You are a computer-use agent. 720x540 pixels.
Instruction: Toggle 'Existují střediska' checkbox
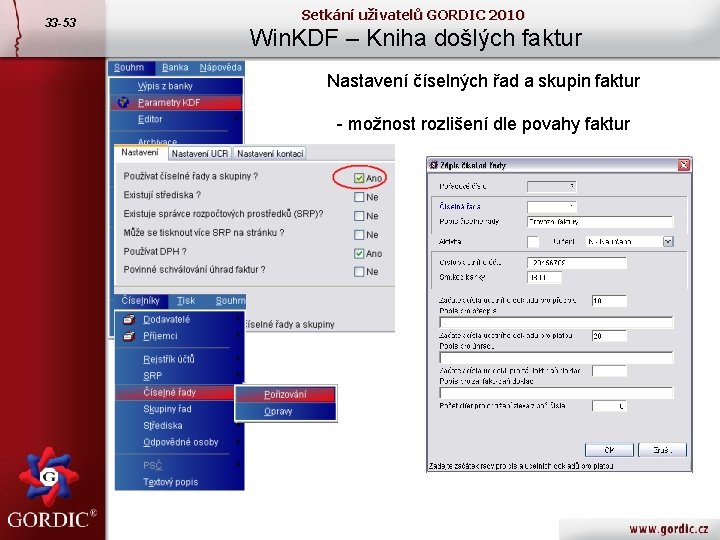pos(359,197)
